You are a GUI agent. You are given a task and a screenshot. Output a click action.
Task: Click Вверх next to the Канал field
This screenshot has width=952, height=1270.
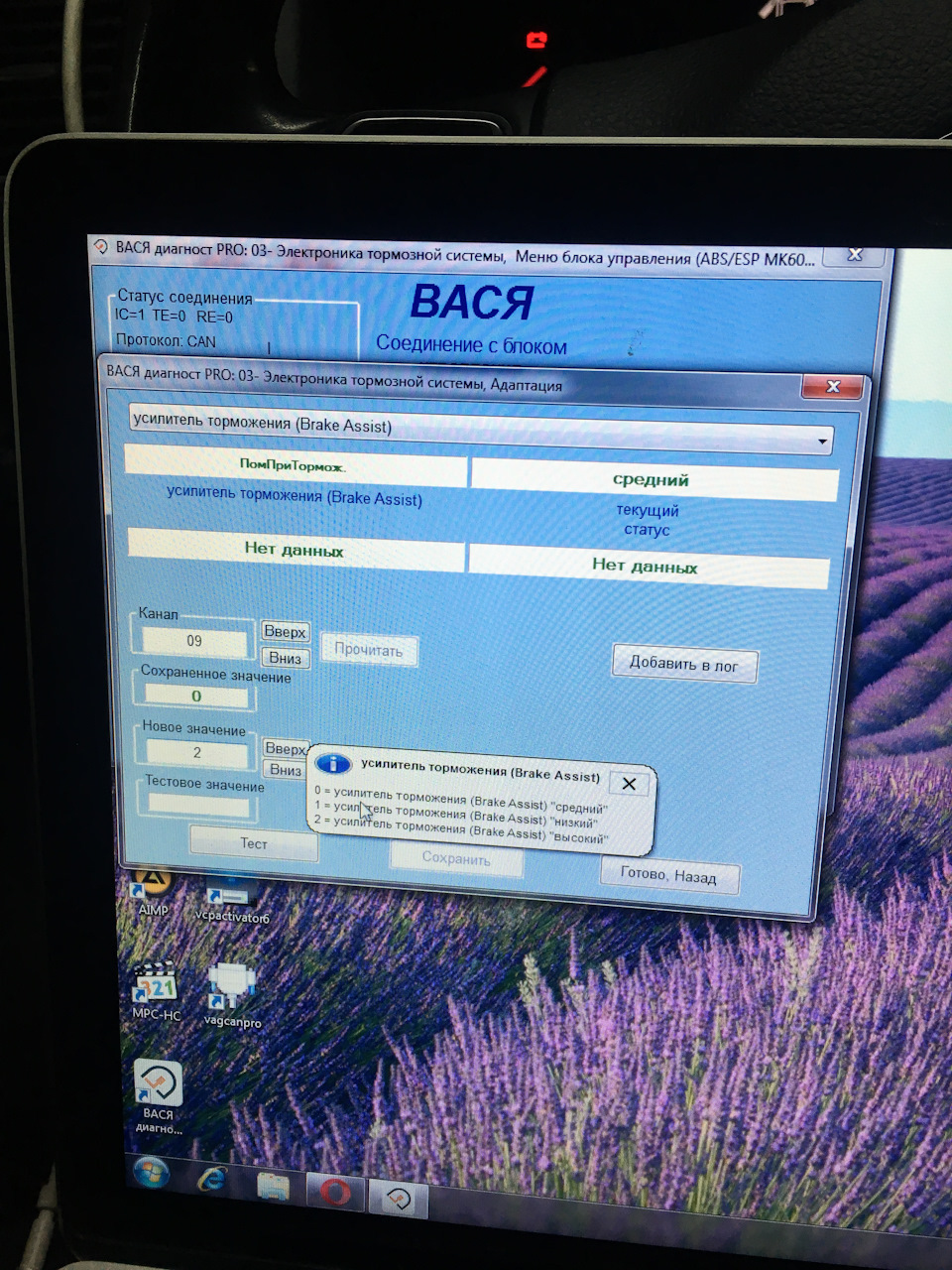coord(285,631)
